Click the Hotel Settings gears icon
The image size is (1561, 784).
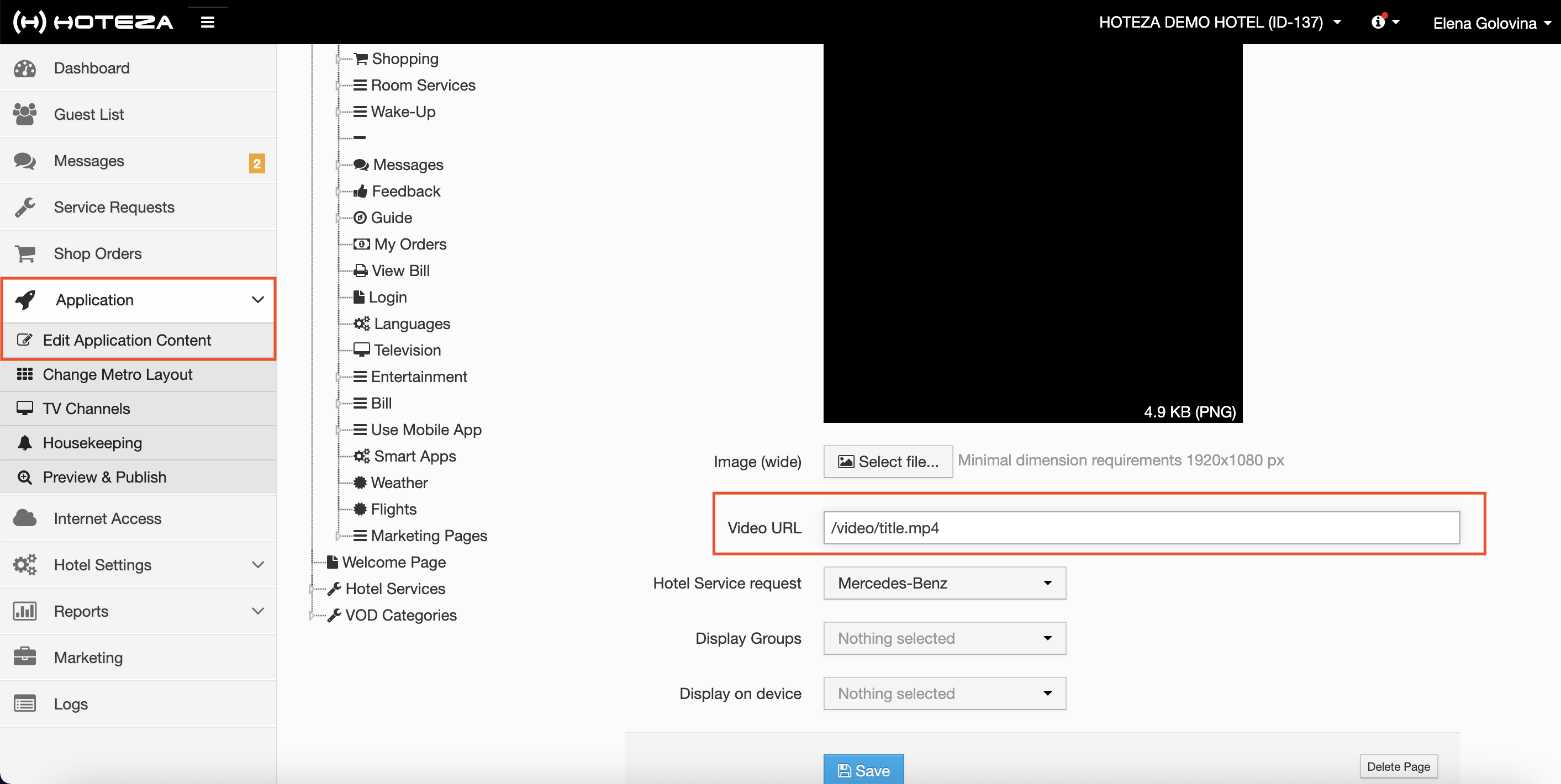click(25, 565)
